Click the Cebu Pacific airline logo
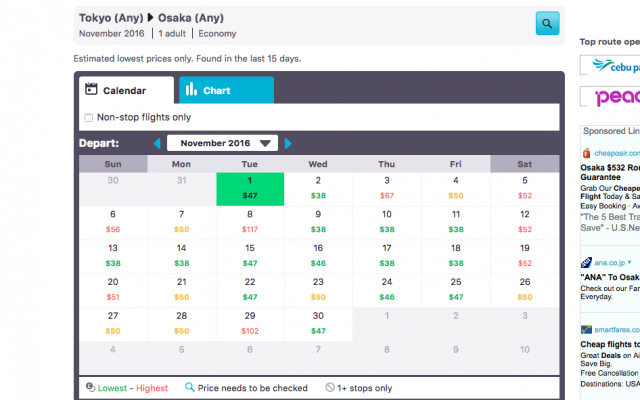The image size is (640, 400). pos(612,66)
